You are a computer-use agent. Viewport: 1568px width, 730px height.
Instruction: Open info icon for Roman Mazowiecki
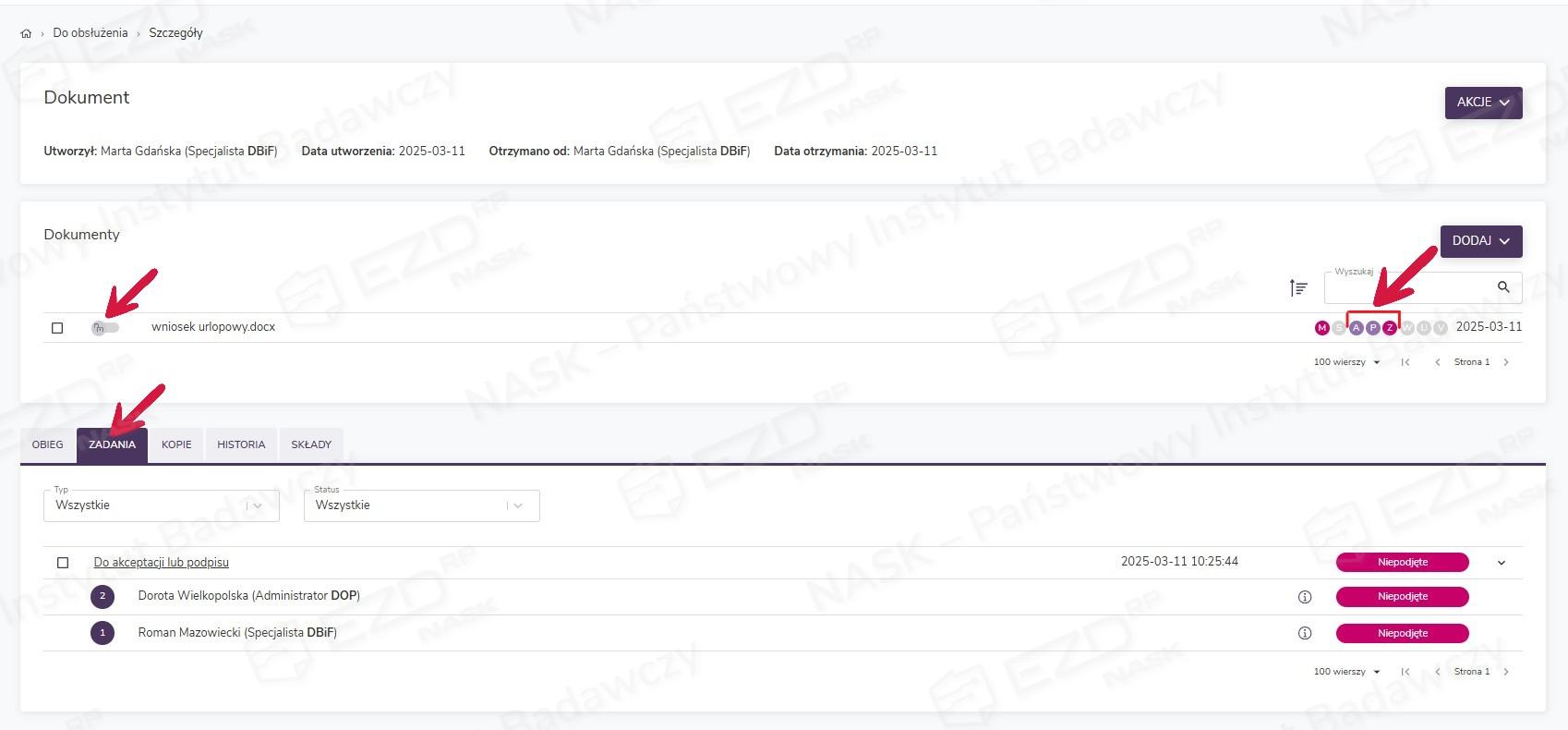click(x=1305, y=634)
